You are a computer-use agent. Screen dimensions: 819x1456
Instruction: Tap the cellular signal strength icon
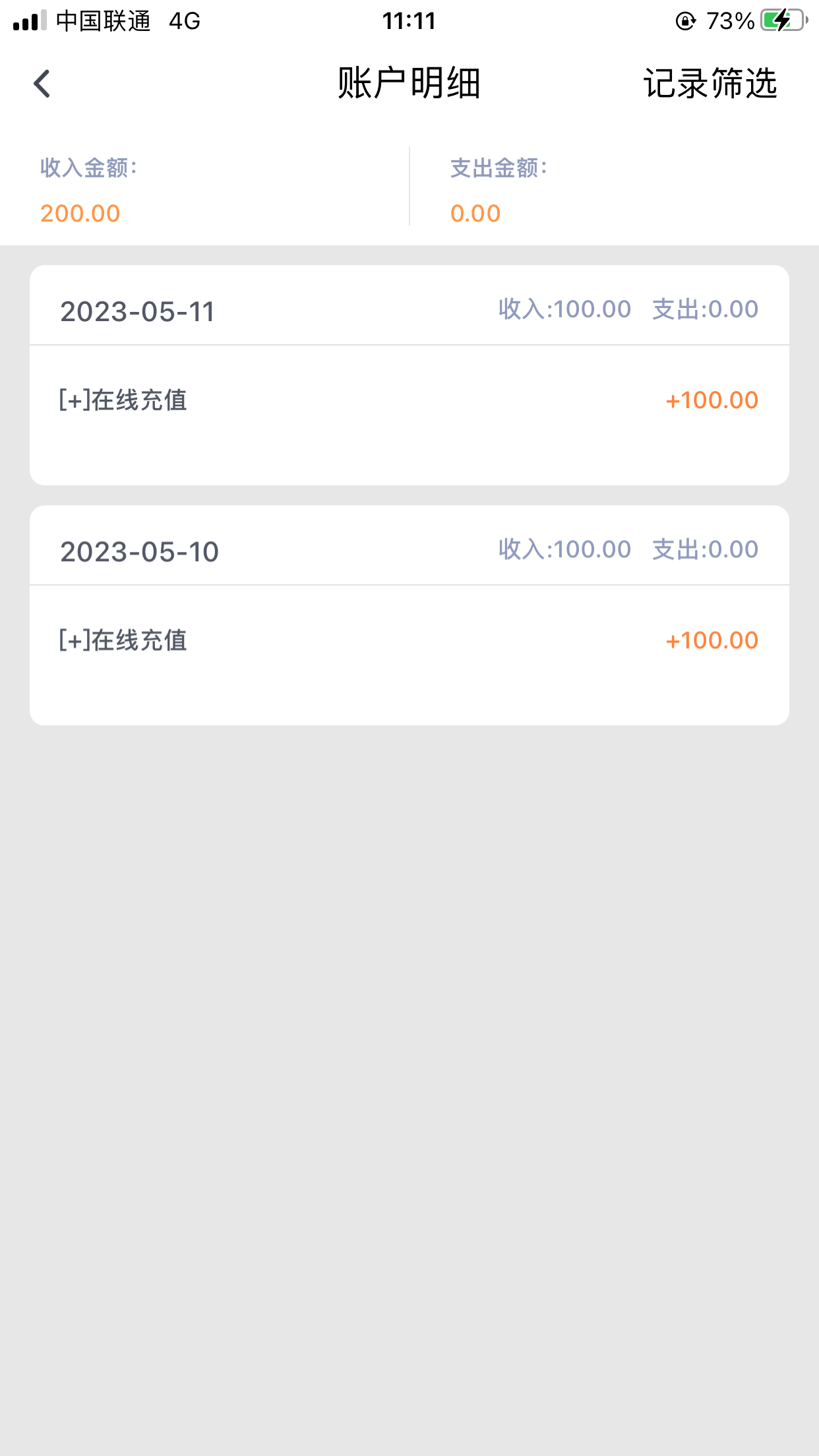[x=30, y=20]
